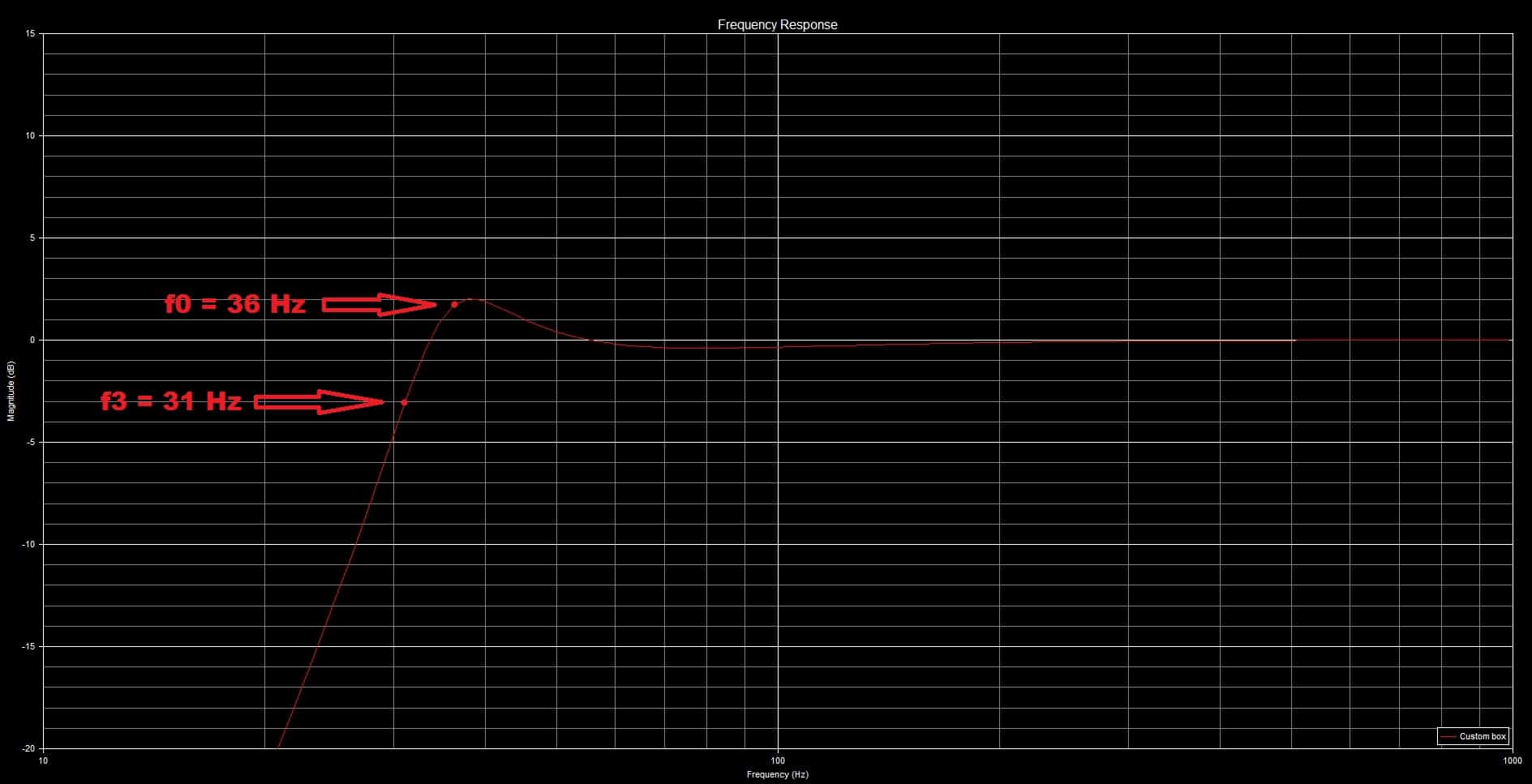Select the red f0 marker dot on curve
This screenshot has height=784, width=1532.
[x=454, y=304]
